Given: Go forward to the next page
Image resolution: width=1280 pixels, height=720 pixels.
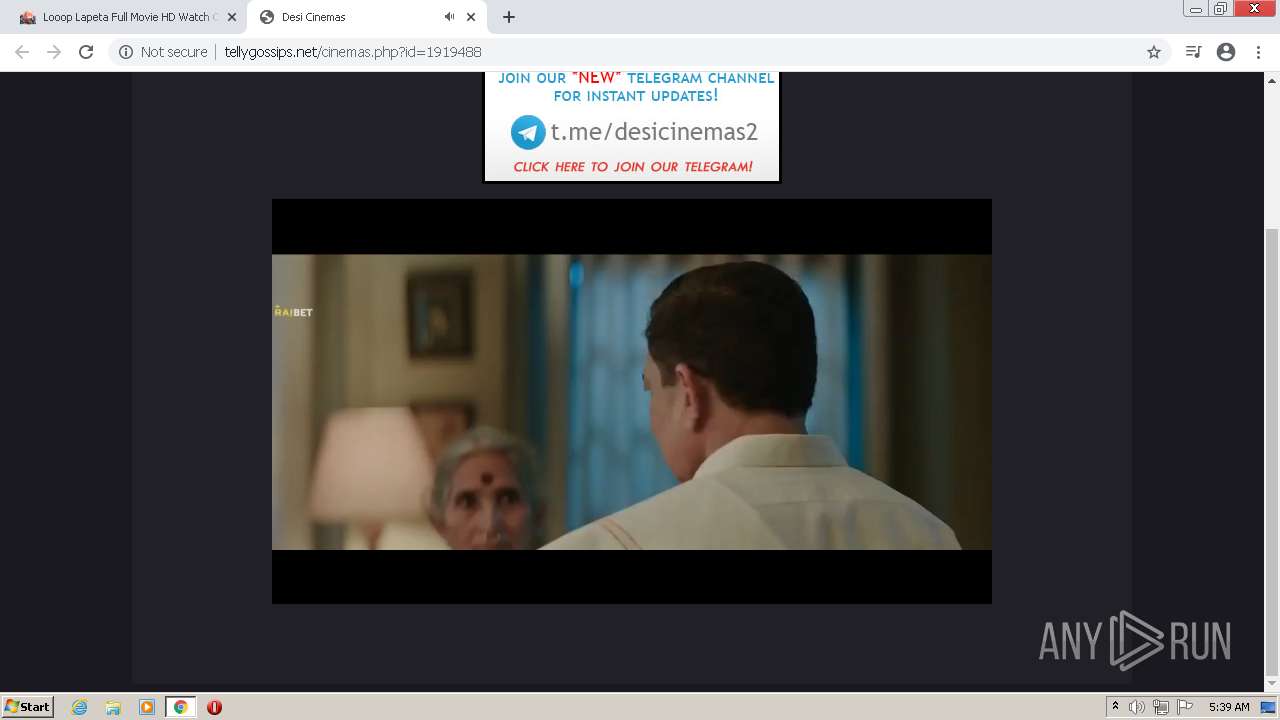Looking at the screenshot, I should click(54, 52).
